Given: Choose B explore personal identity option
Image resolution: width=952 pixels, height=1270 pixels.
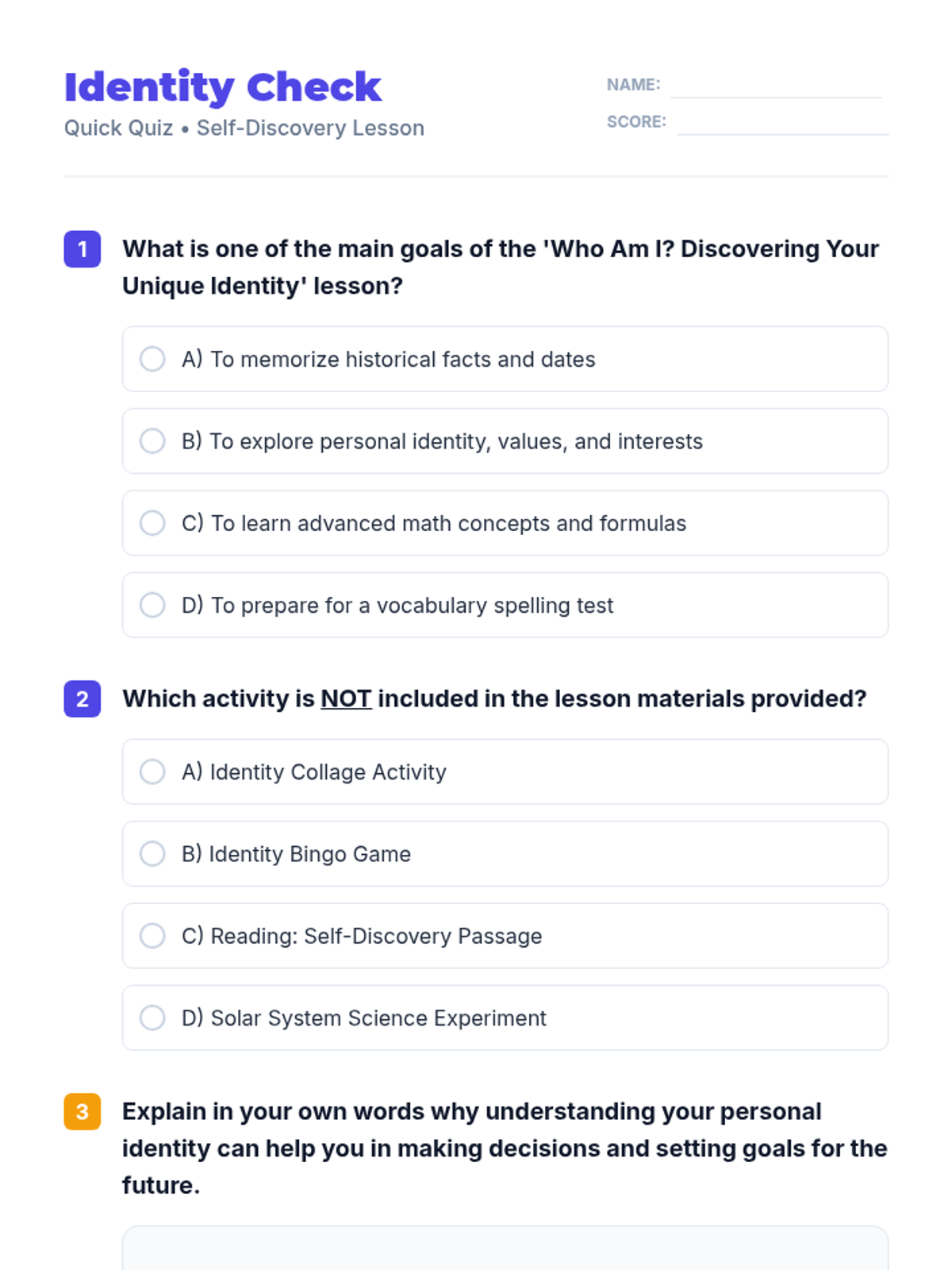Looking at the screenshot, I should [x=152, y=441].
